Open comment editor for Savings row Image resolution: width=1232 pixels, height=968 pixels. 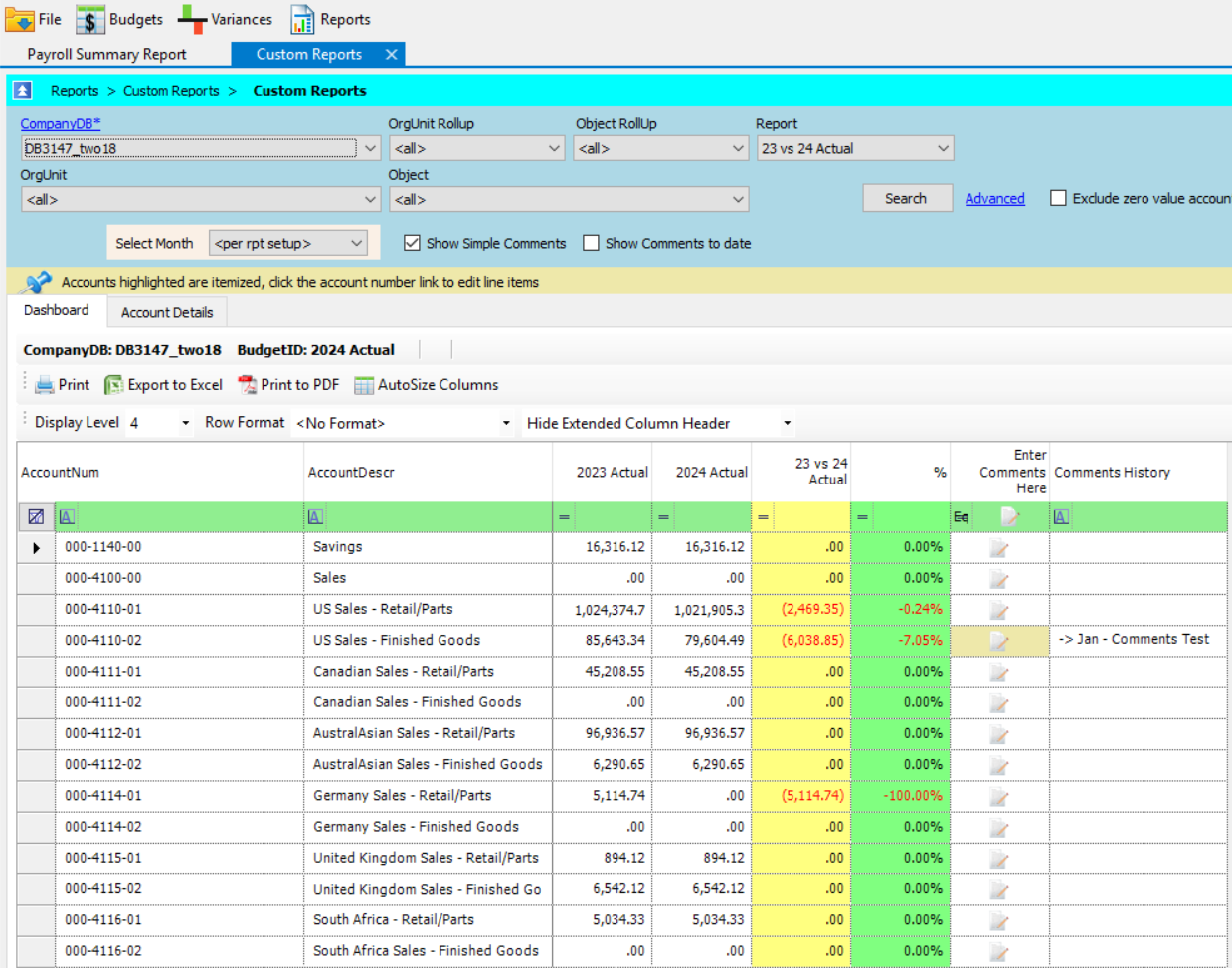click(999, 548)
